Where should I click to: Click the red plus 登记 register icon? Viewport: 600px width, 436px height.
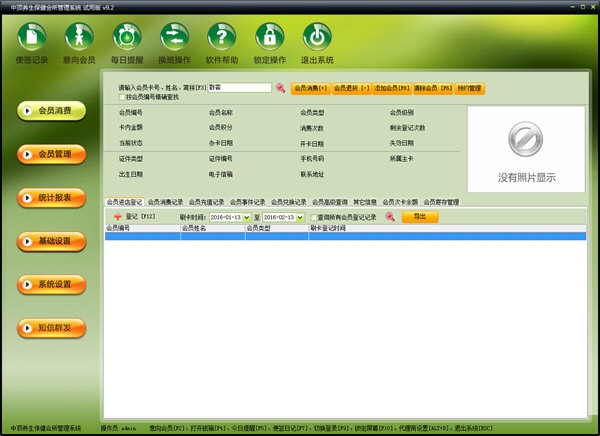(x=117, y=217)
